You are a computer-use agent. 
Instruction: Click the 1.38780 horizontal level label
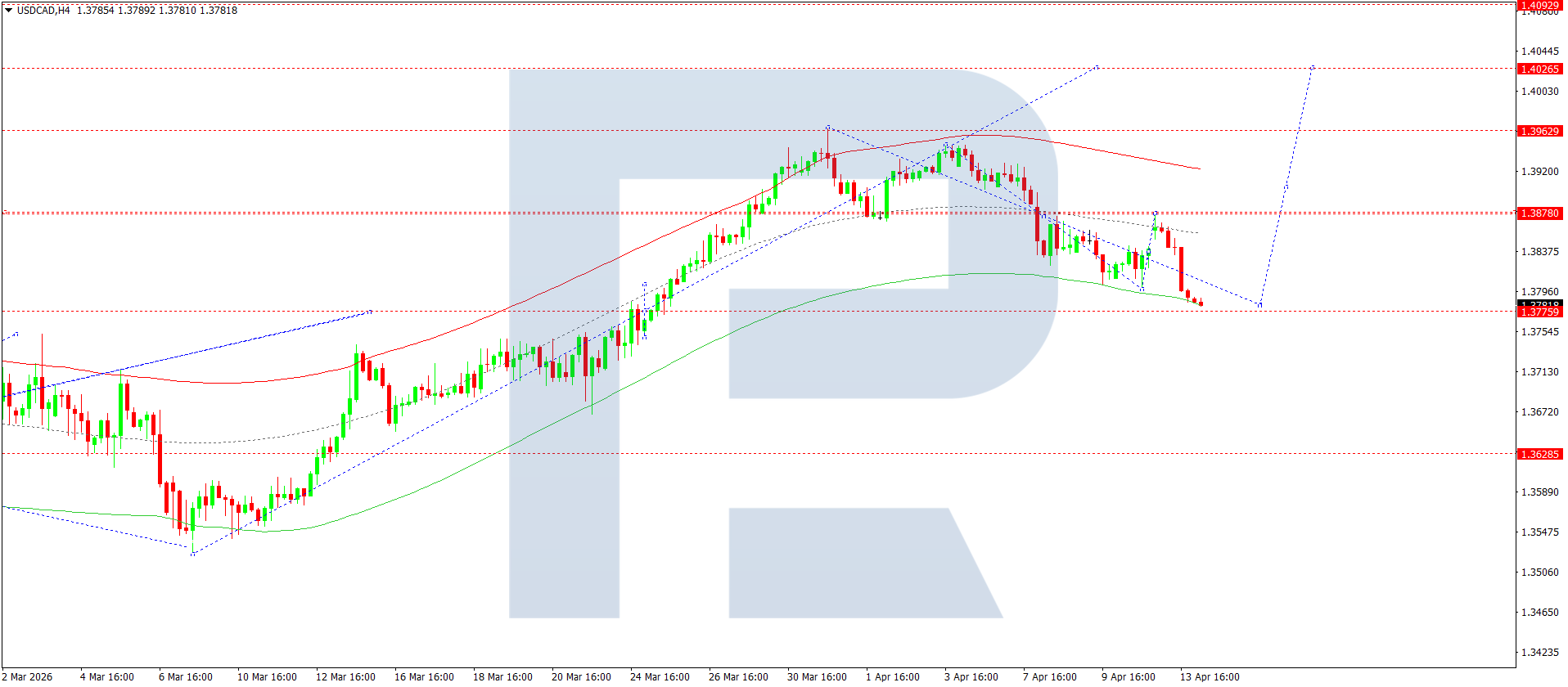[1539, 213]
